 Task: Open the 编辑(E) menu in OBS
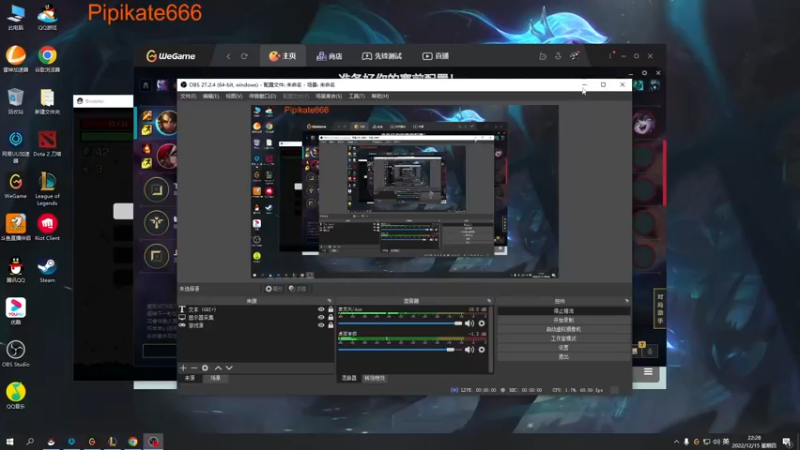coord(211,96)
